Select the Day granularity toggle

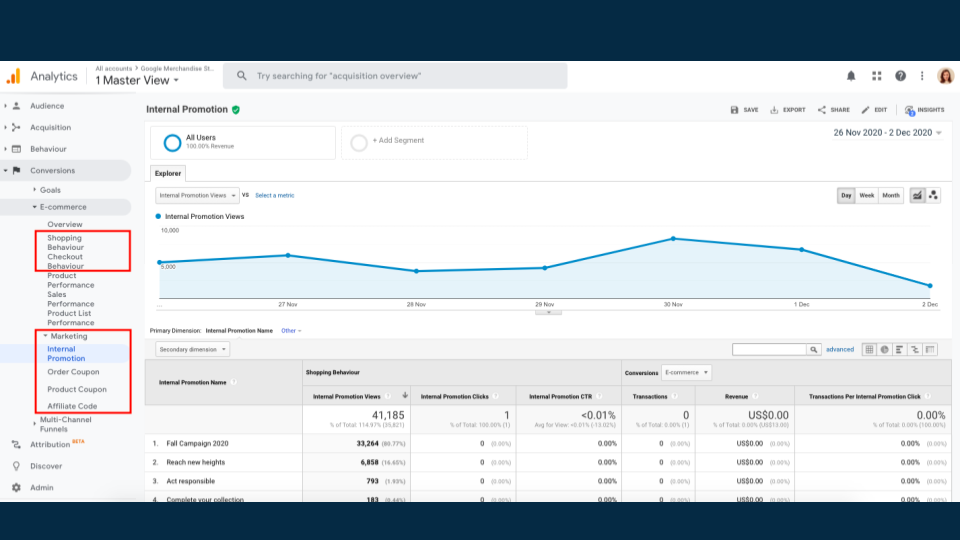(846, 195)
